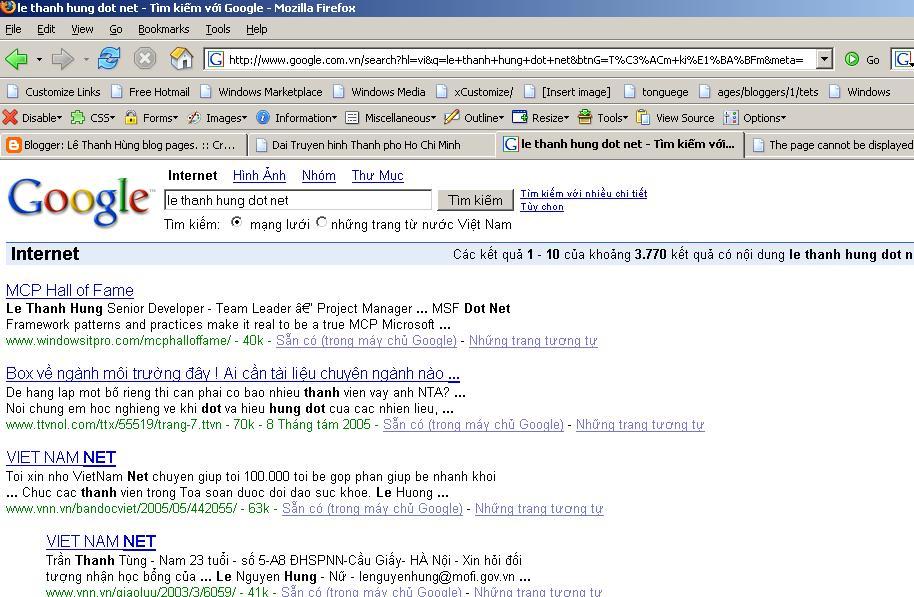Viewport: 914px width, 597px height.
Task: Open the Images developer menu
Action: coord(217,118)
